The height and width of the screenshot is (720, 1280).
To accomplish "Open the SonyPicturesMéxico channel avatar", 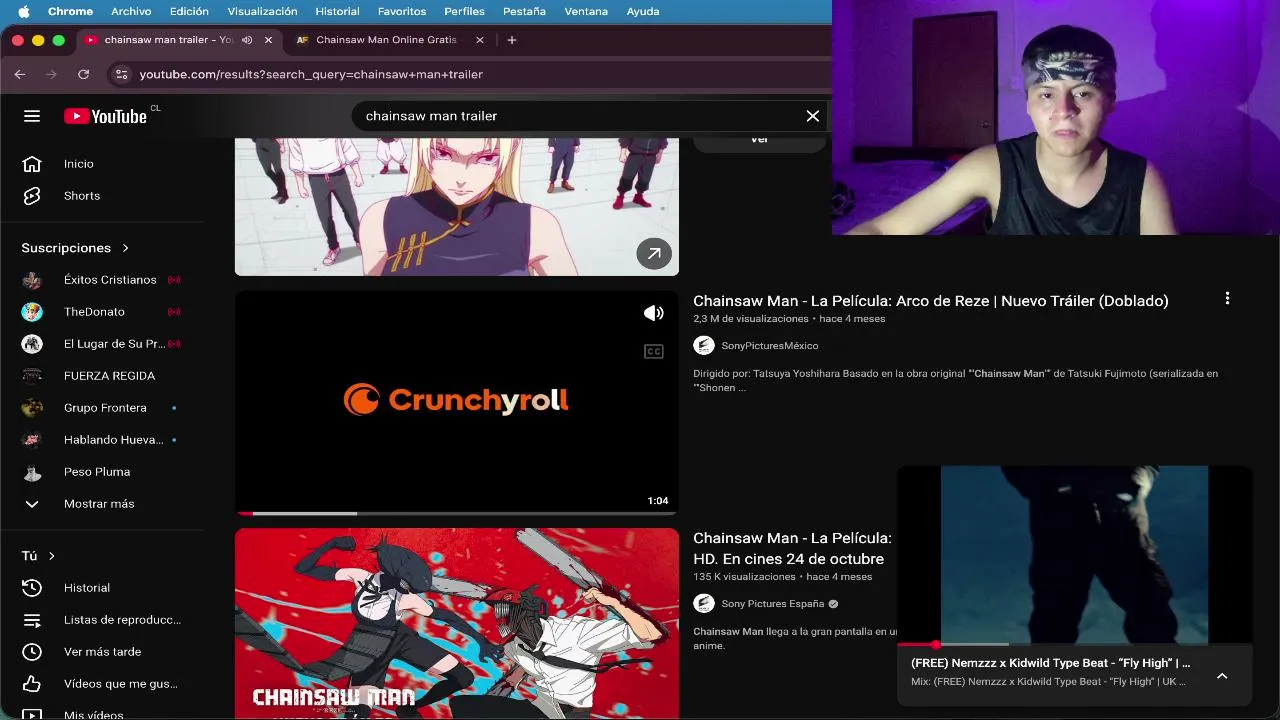I will click(x=704, y=346).
